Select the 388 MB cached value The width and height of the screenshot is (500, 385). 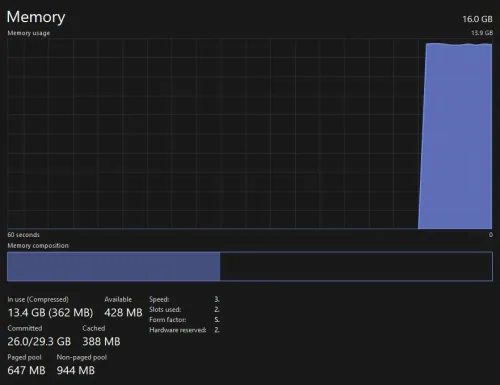[x=101, y=341]
